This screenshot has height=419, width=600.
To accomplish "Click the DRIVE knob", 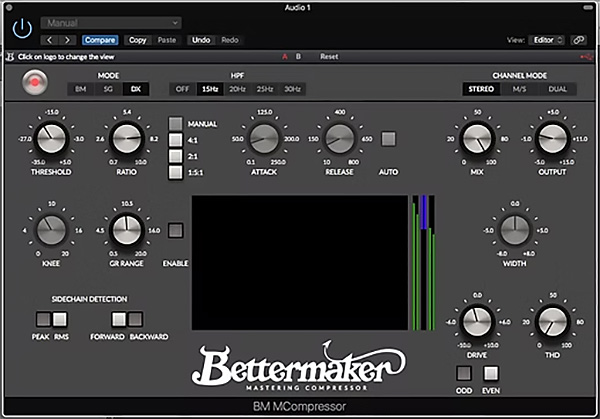I will click(x=477, y=322).
